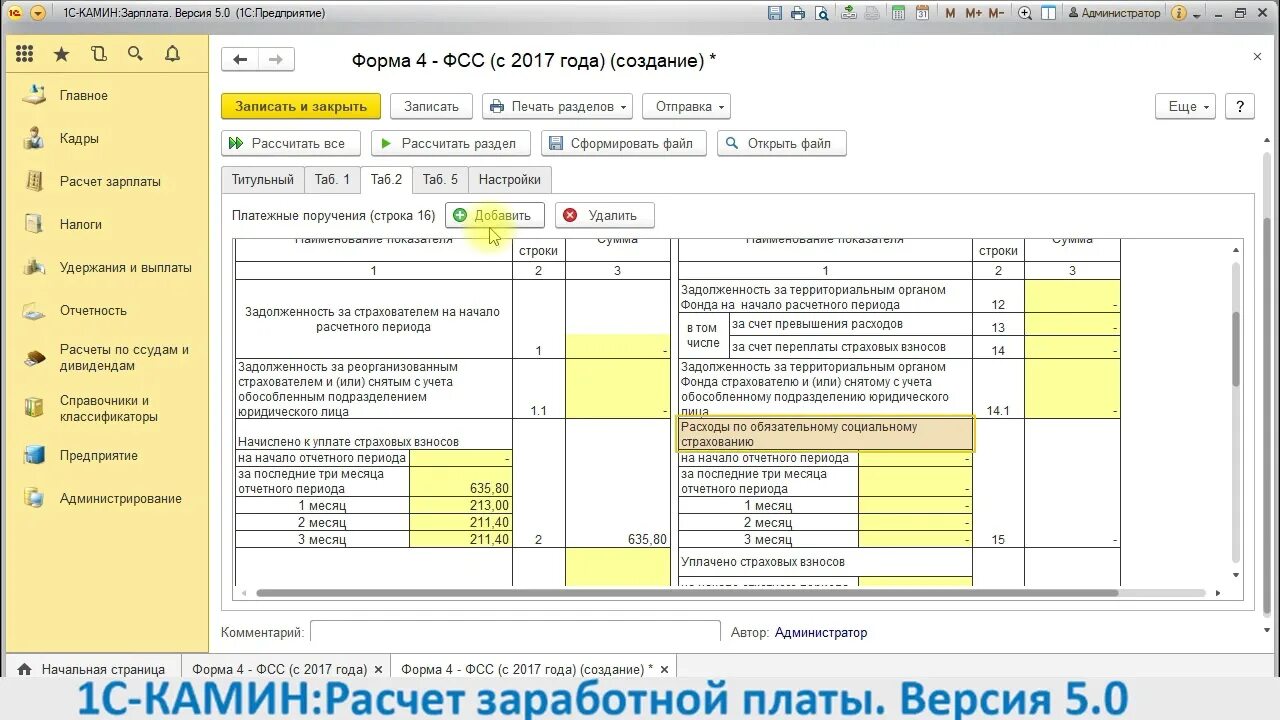Click Открыть файл button
Image resolution: width=1280 pixels, height=720 pixels.
[x=781, y=143]
